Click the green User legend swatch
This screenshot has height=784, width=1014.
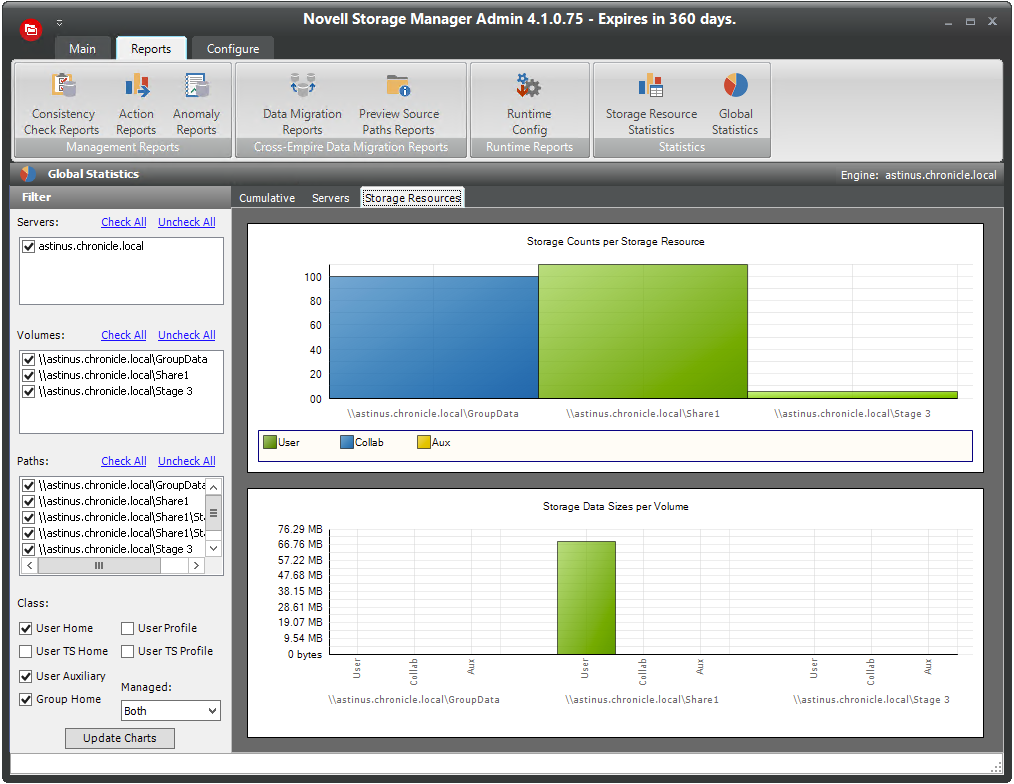coord(269,442)
